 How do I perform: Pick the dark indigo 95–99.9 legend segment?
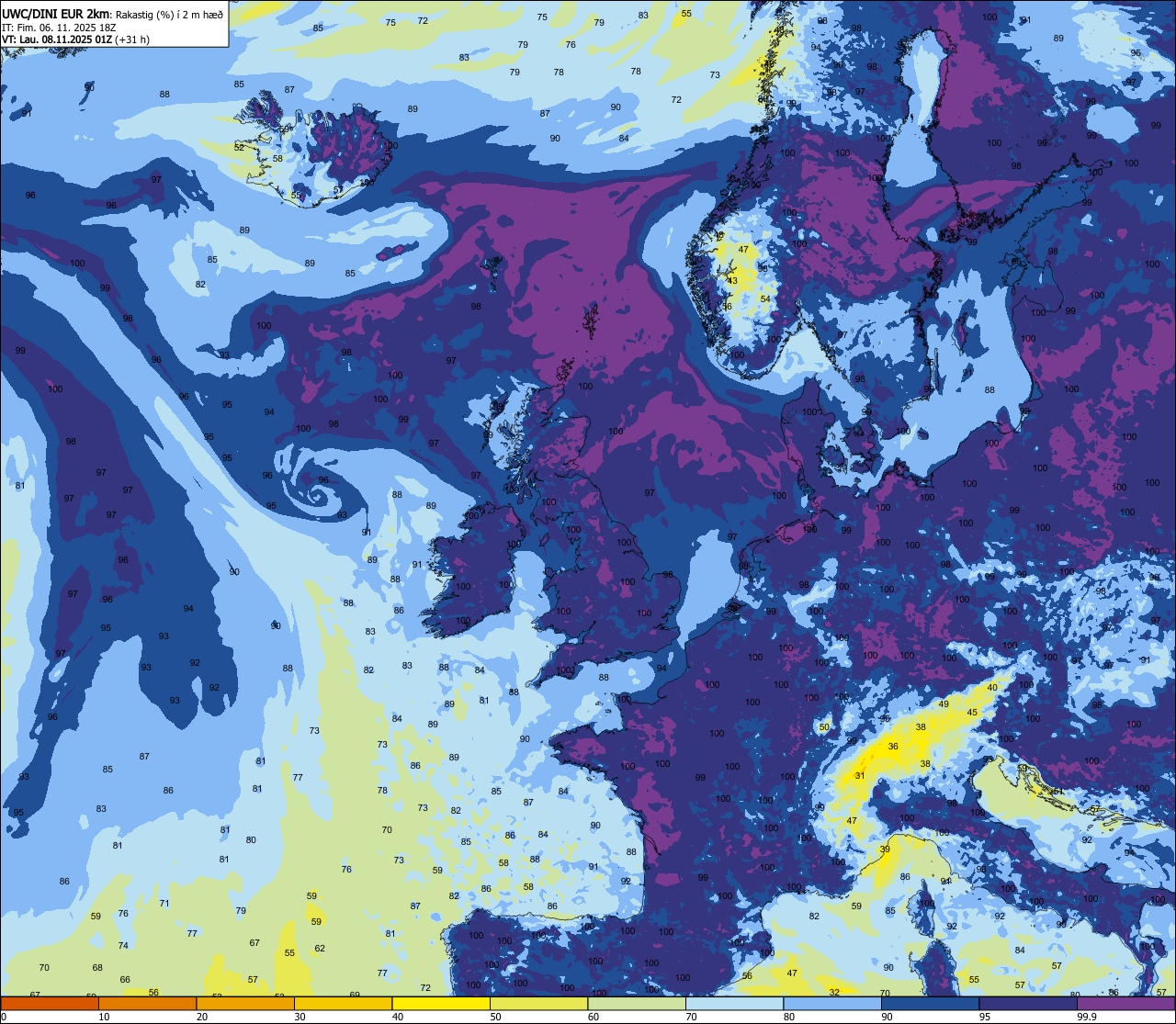click(1028, 1003)
